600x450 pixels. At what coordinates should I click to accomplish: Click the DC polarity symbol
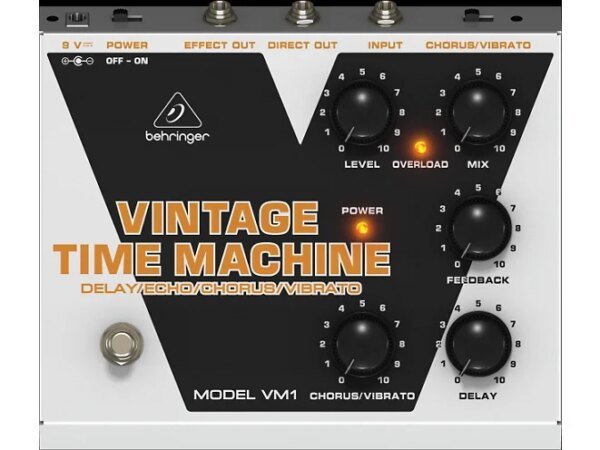click(x=78, y=61)
